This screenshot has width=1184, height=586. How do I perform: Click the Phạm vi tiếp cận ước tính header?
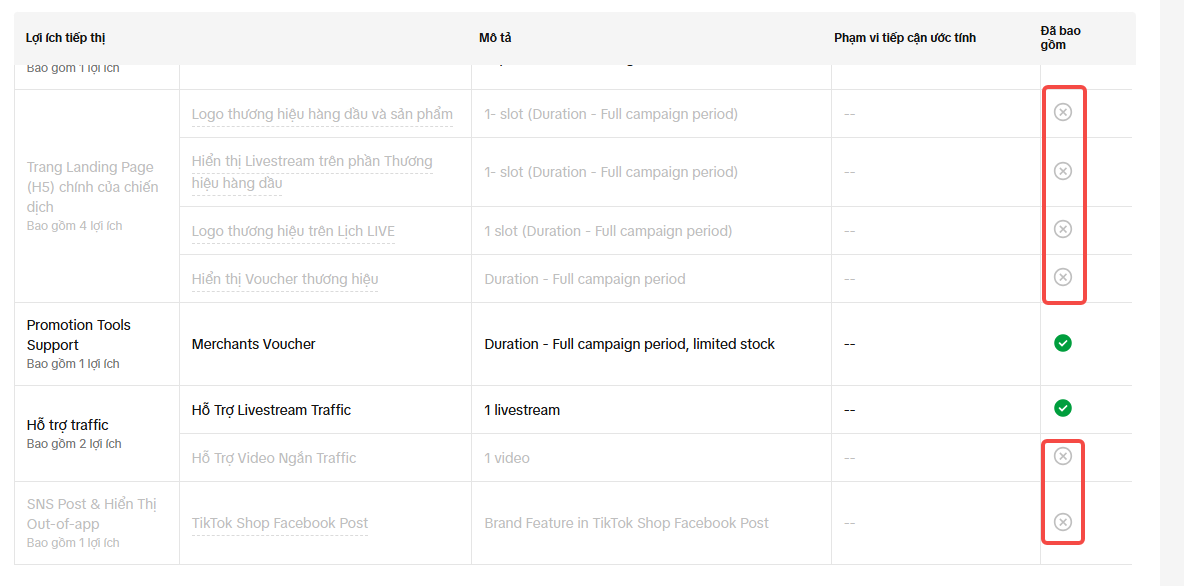click(x=905, y=38)
